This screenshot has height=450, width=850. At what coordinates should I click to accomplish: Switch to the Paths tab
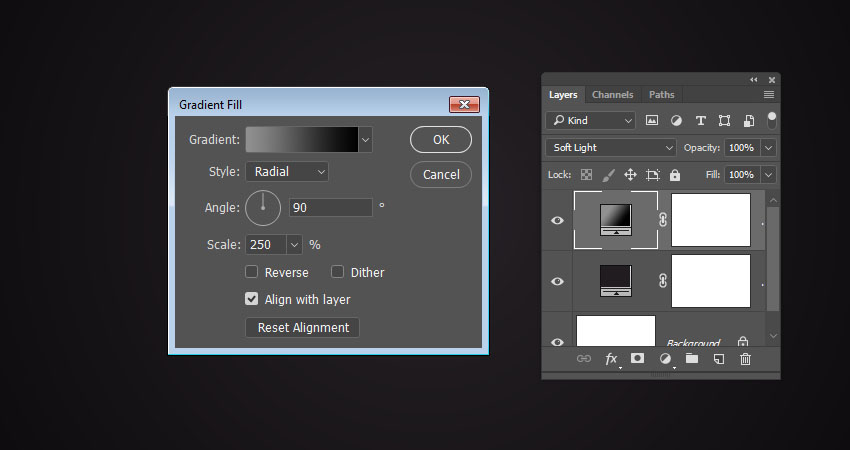tap(662, 95)
